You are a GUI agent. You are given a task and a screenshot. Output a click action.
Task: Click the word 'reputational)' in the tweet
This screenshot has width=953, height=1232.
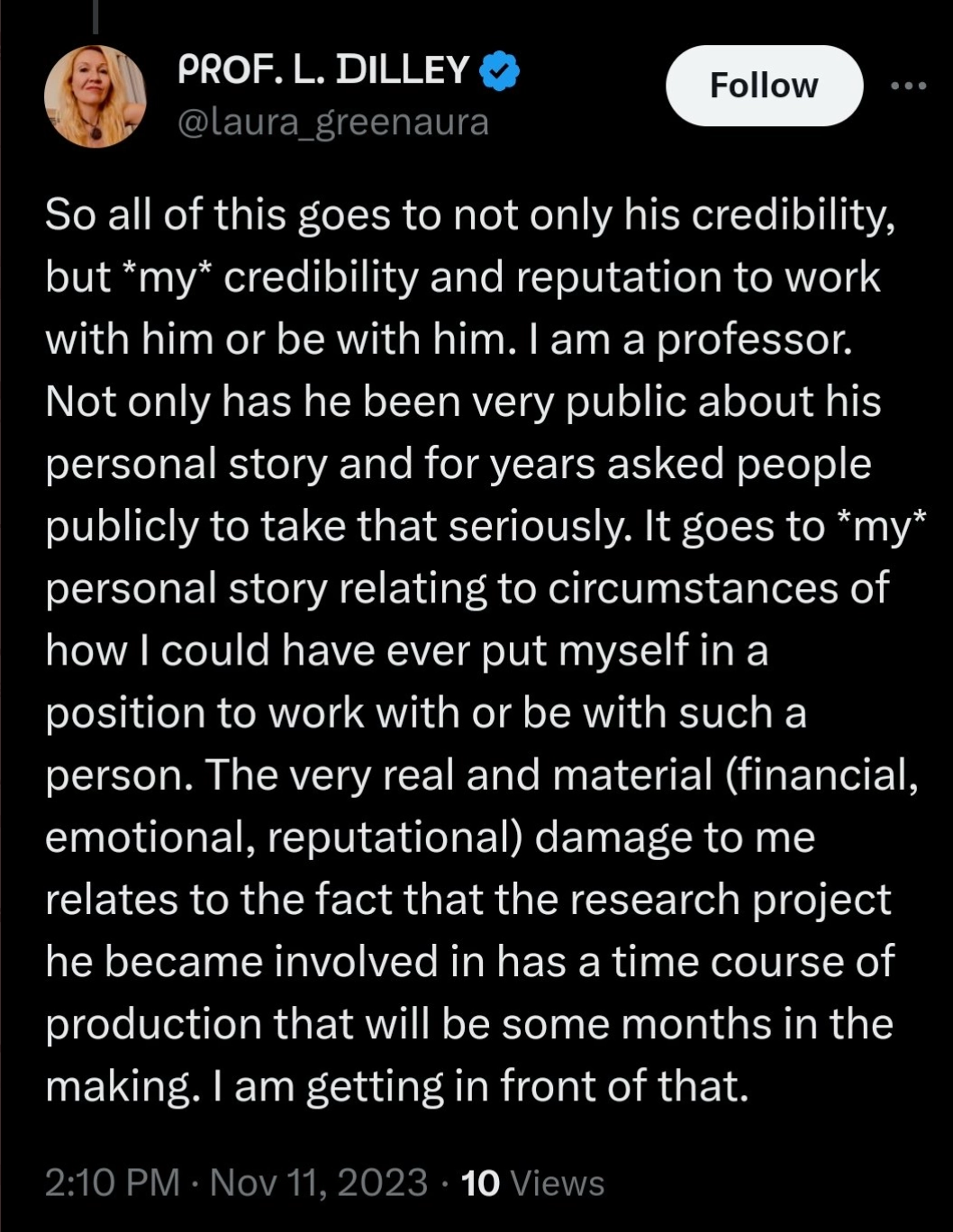pos(395,838)
